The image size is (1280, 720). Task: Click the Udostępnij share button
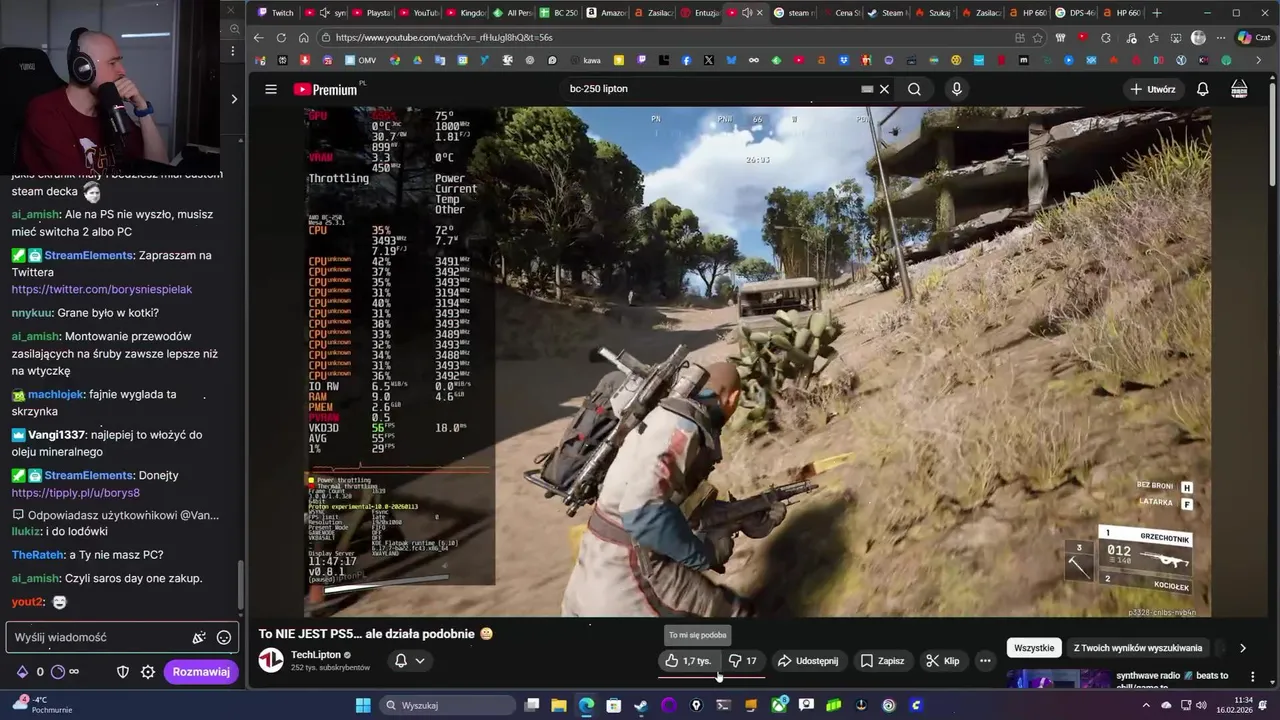[x=808, y=661]
